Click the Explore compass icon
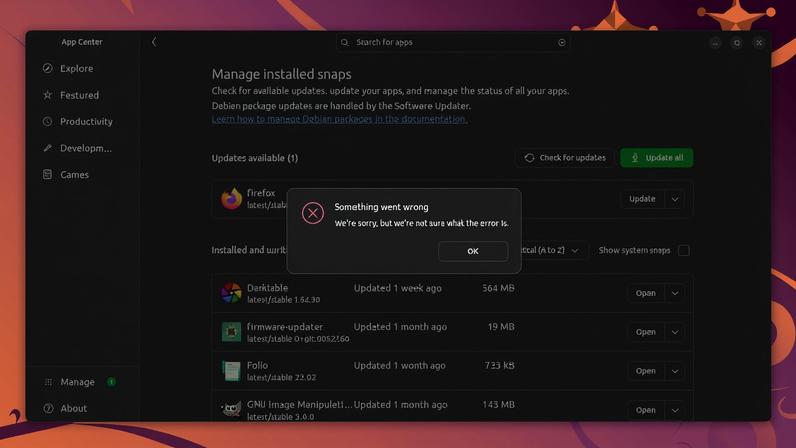Viewport: 796px width, 448px height. coord(47,68)
